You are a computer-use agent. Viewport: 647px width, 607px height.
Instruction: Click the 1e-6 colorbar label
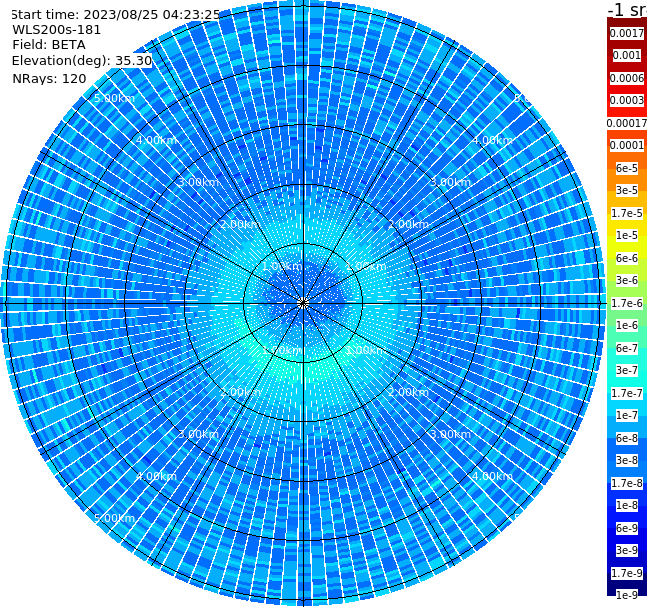tap(627, 325)
